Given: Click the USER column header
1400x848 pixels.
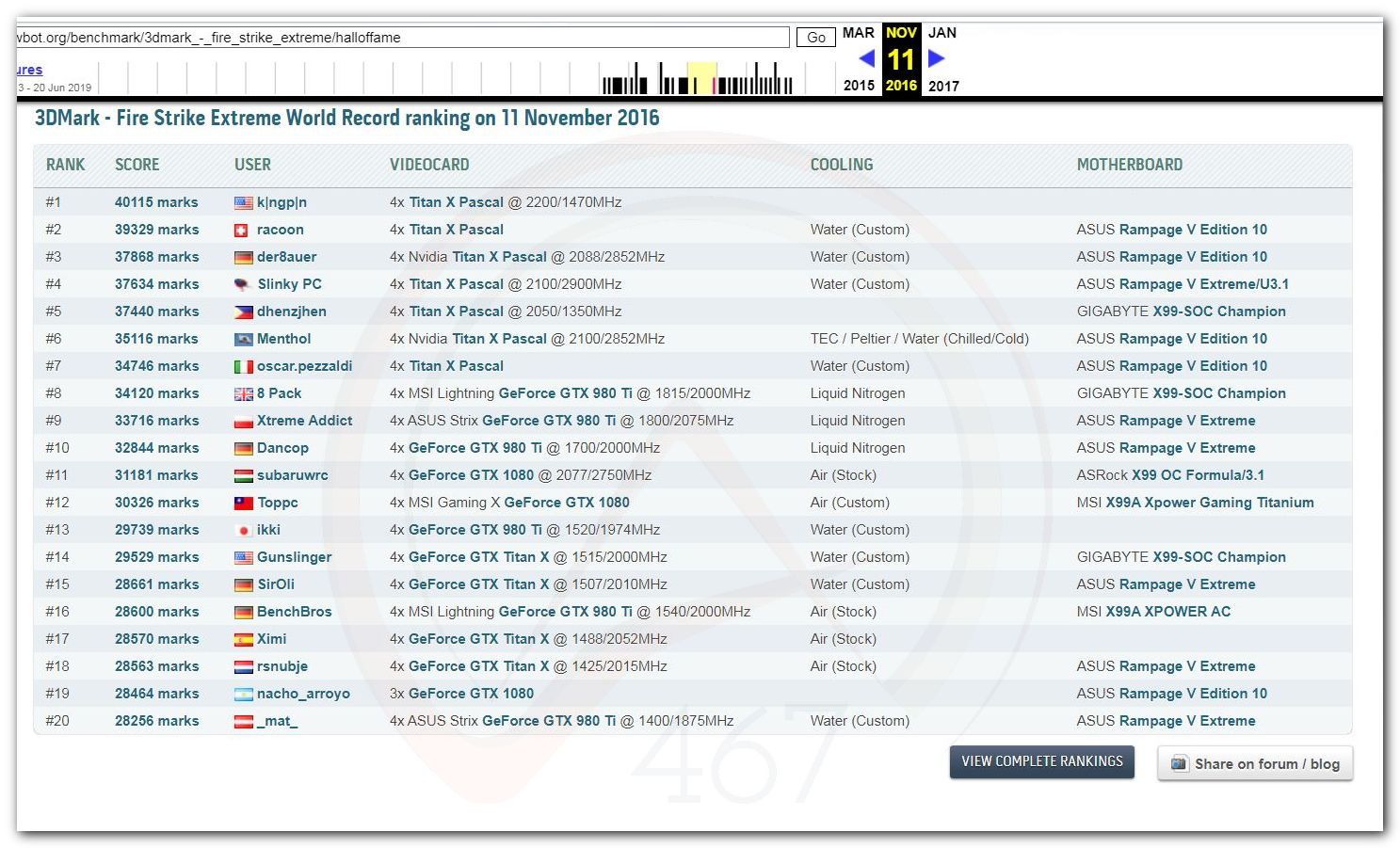Looking at the screenshot, I should [x=252, y=165].
